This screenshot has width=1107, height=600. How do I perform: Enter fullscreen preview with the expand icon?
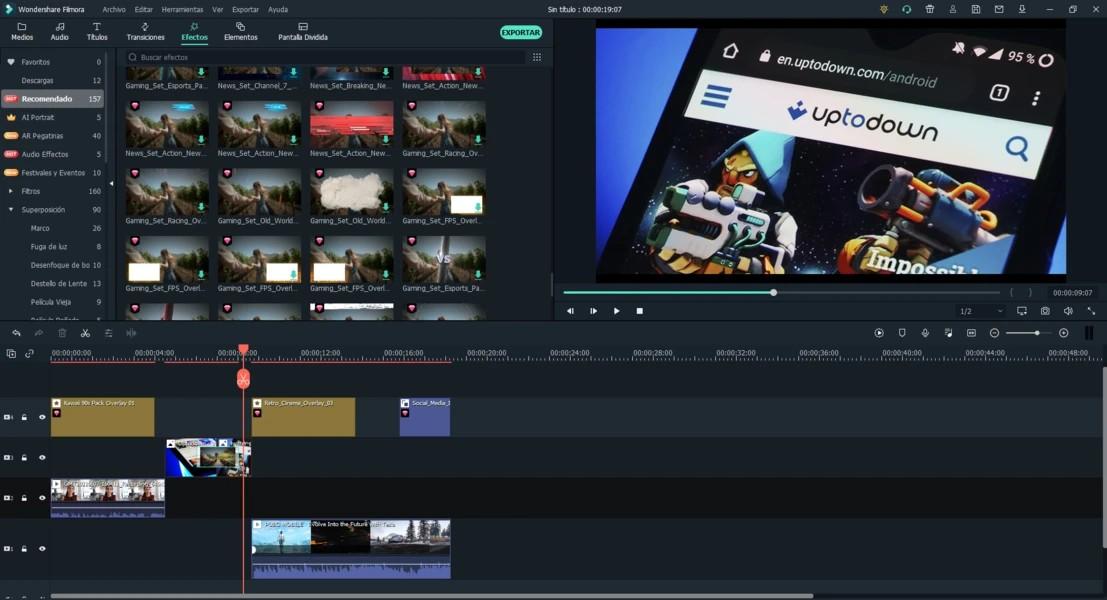point(1091,311)
